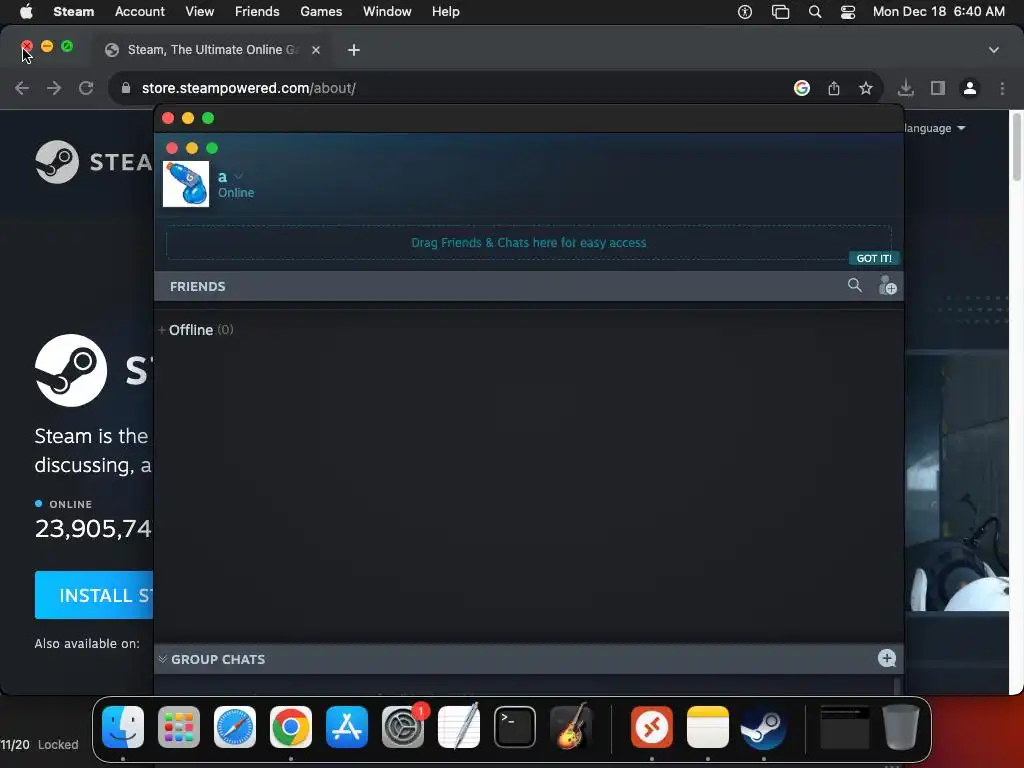Open the Steam menu in menu bar
The height and width of the screenshot is (768, 1024).
pyautogui.click(x=74, y=12)
